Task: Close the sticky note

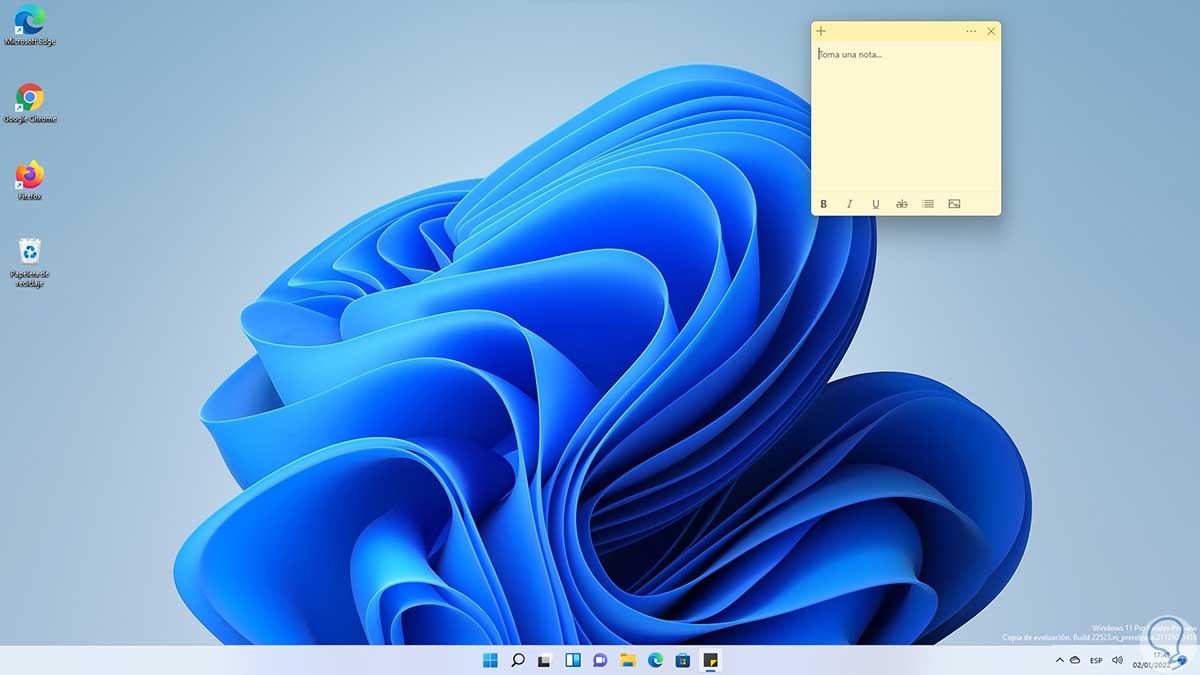Action: [x=991, y=31]
